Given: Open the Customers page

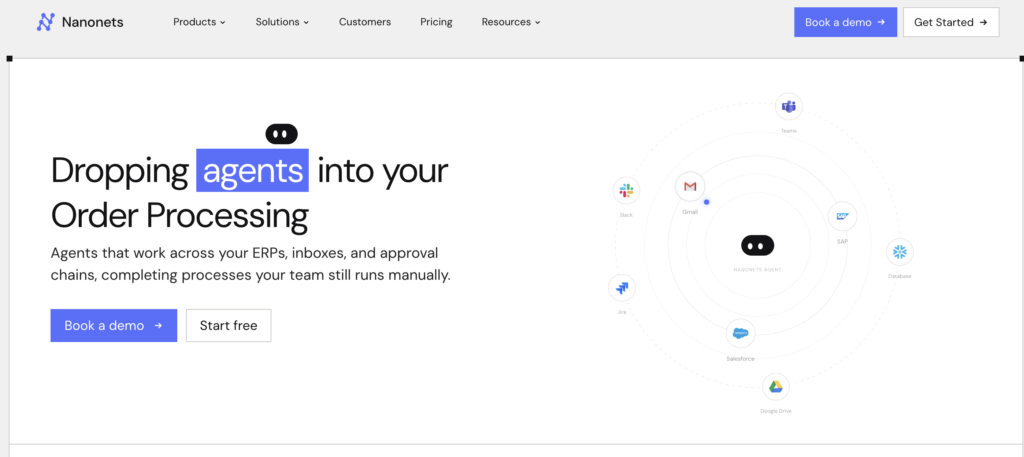Looking at the screenshot, I should 365,22.
